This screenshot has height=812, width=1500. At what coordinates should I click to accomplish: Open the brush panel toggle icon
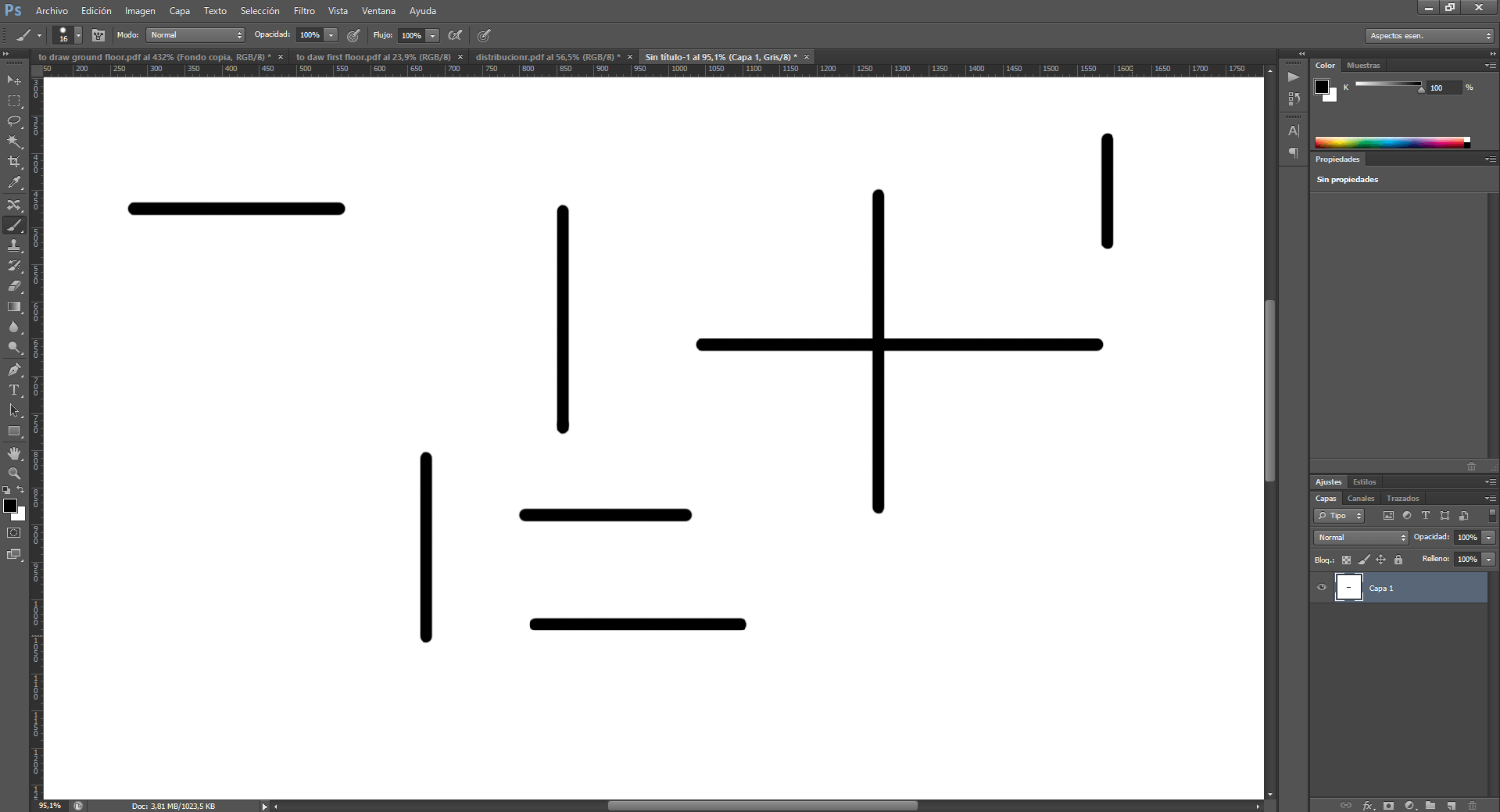(98, 35)
